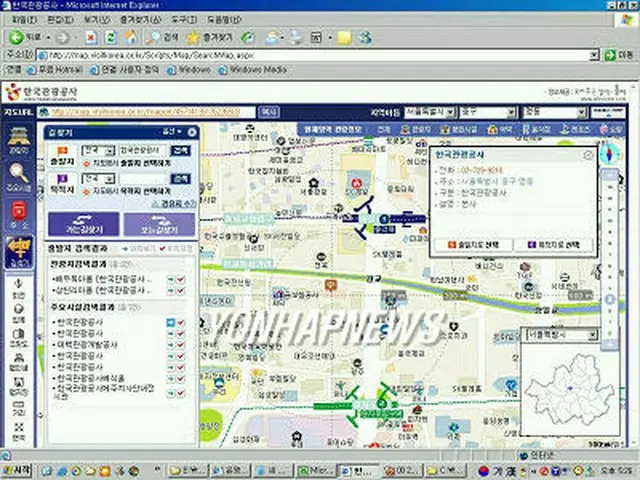Open the 파일(F) menu
640x480 pixels.
click(x=25, y=19)
